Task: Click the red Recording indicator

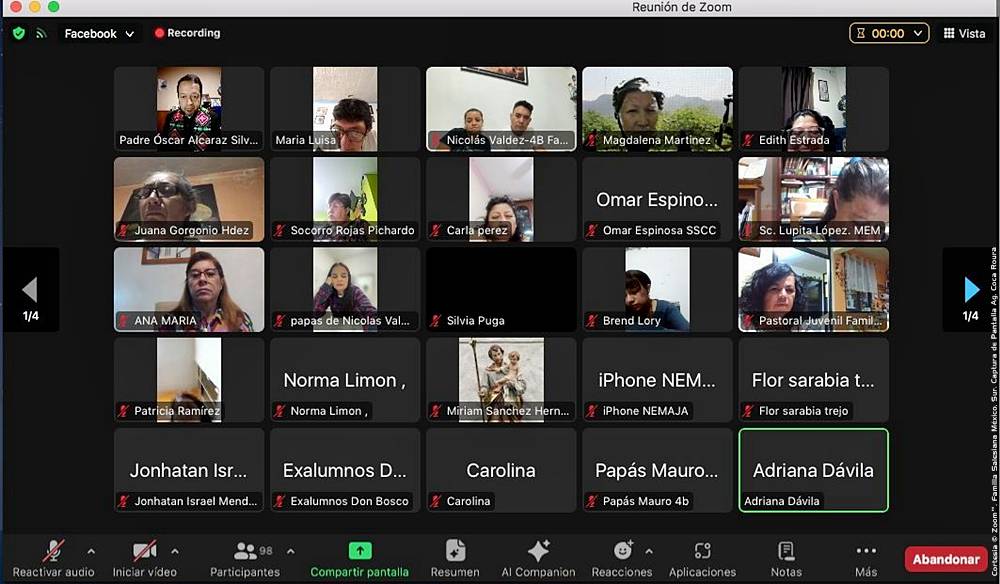Action: (187, 33)
